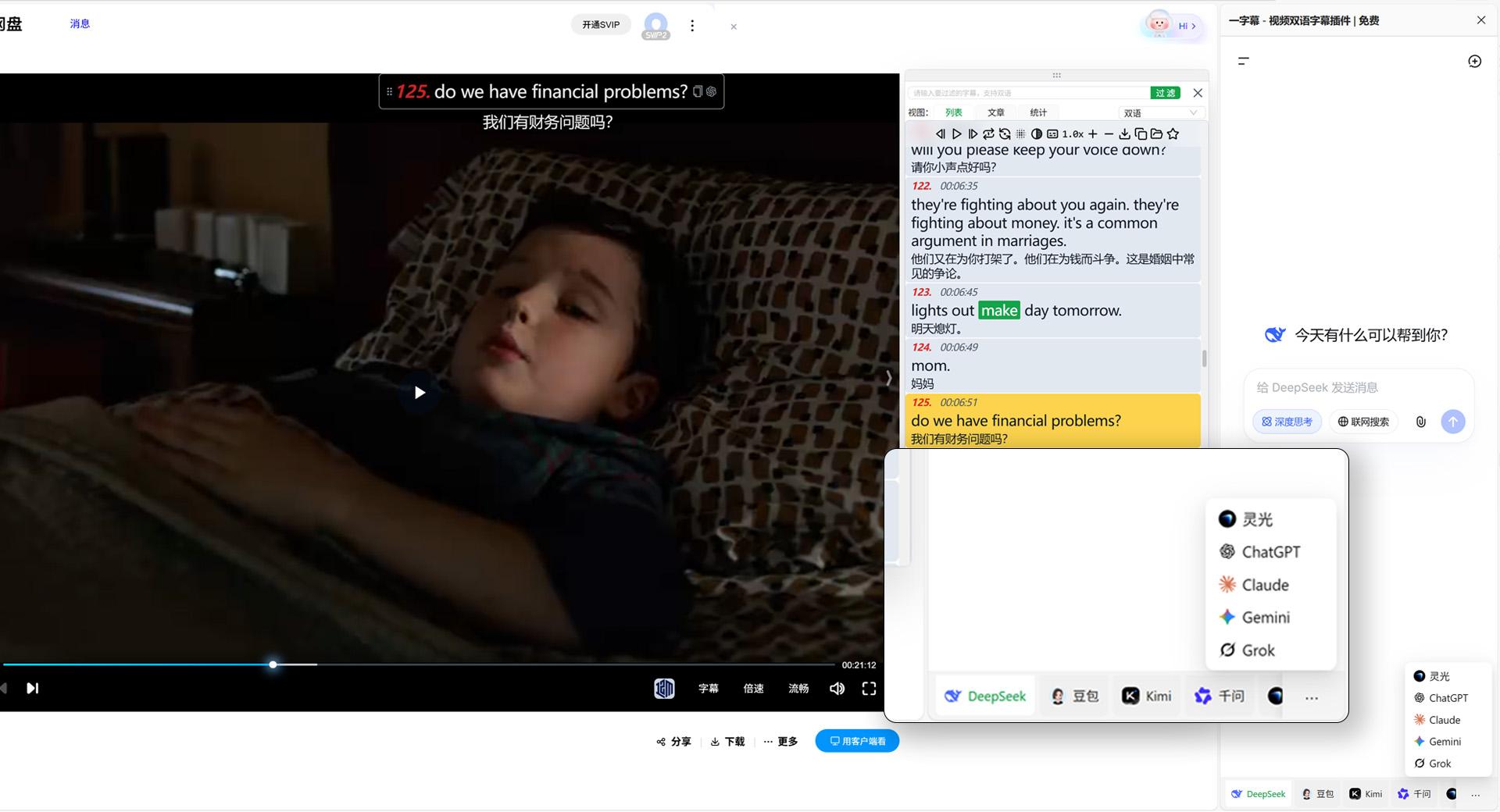Toggle subtitle loop playback icon
Screen dimensions: 1500x812
[x=989, y=134]
